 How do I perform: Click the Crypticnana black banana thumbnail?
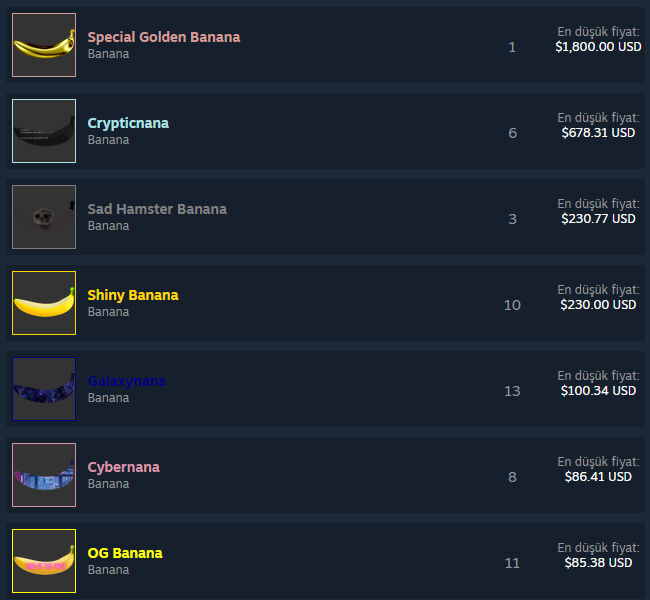tap(44, 131)
